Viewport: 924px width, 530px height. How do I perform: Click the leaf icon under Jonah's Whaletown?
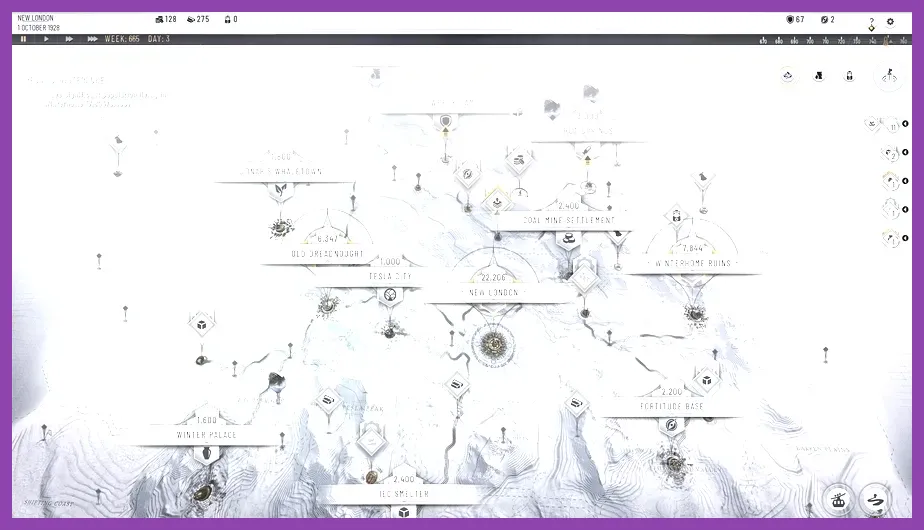point(281,190)
